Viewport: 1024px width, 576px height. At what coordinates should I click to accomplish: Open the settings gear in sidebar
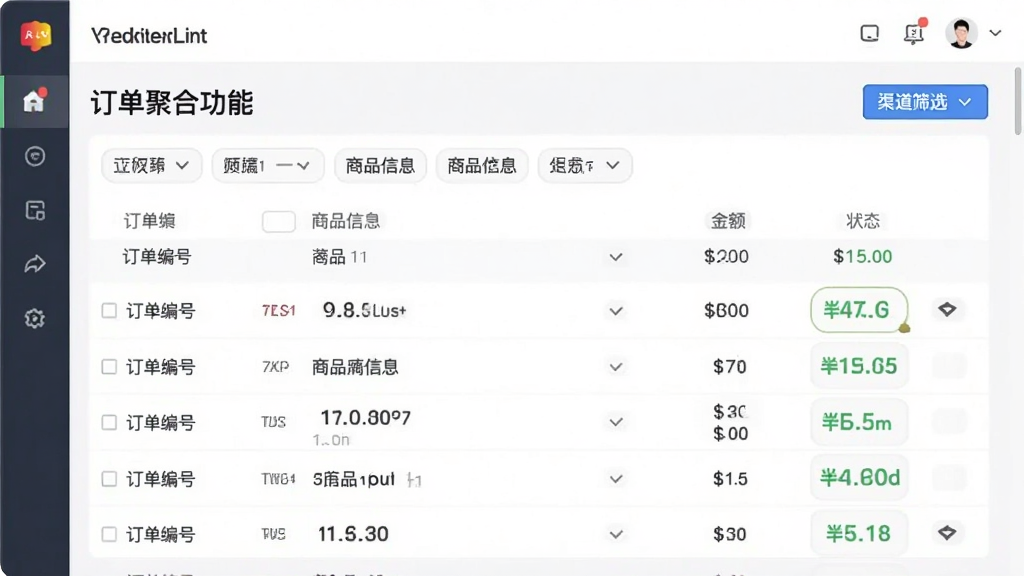pyautogui.click(x=35, y=319)
